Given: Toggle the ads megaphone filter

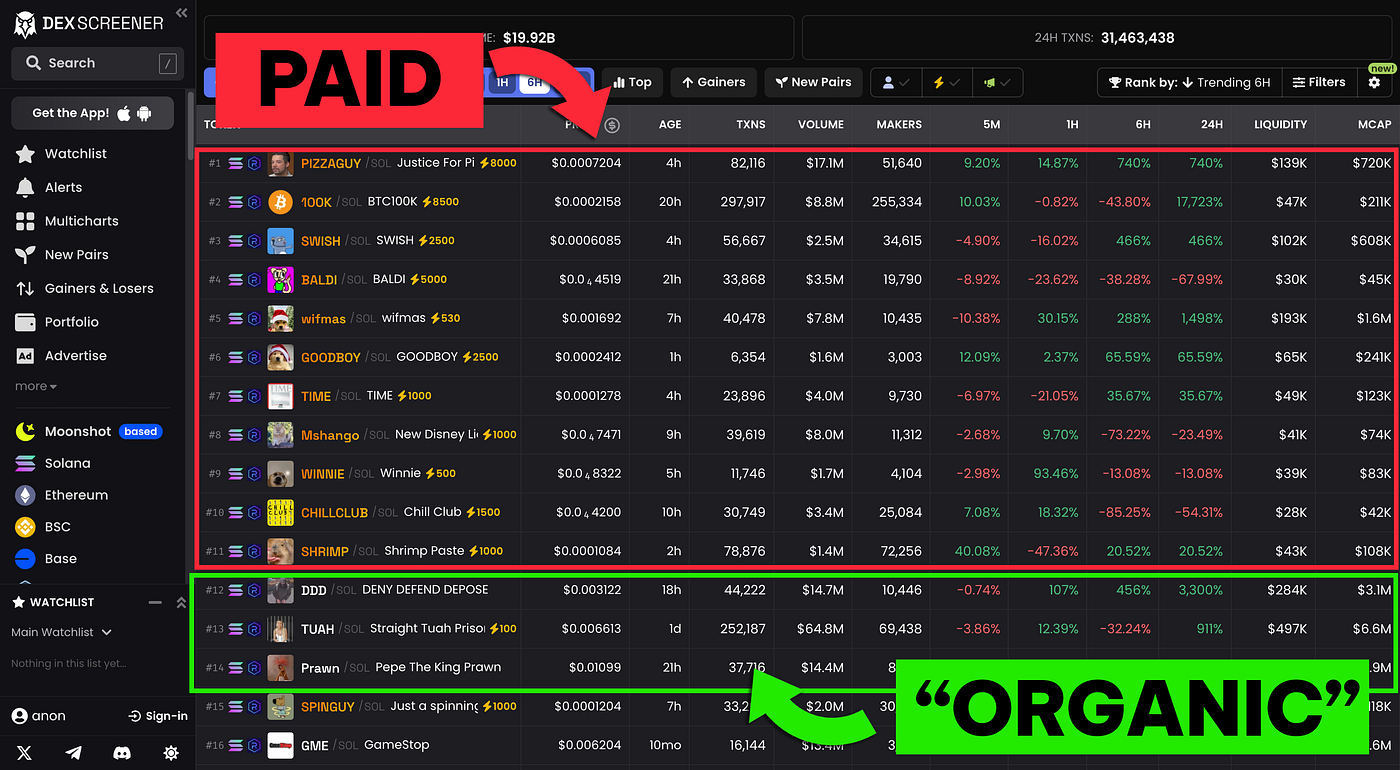Looking at the screenshot, I should point(997,83).
